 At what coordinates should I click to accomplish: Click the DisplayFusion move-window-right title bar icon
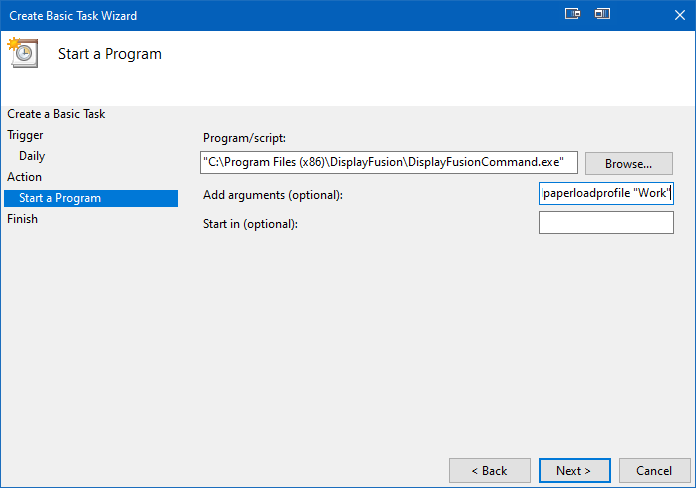573,14
